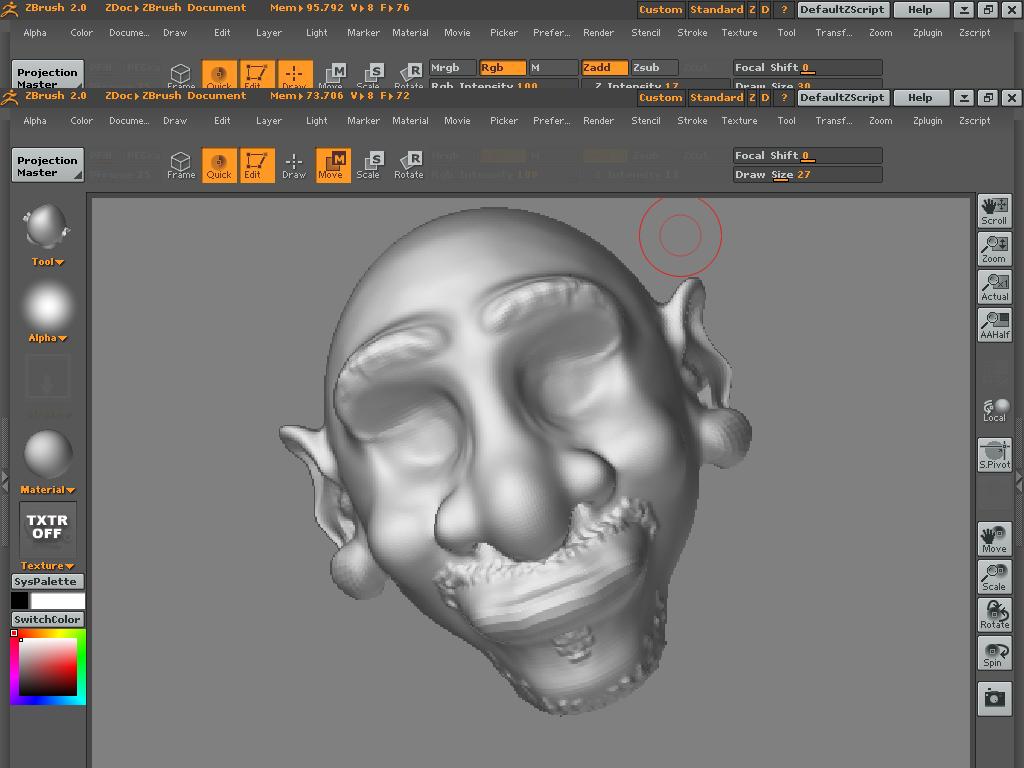
Task: Toggle Rgb in back ZBrush window
Action: [502, 67]
